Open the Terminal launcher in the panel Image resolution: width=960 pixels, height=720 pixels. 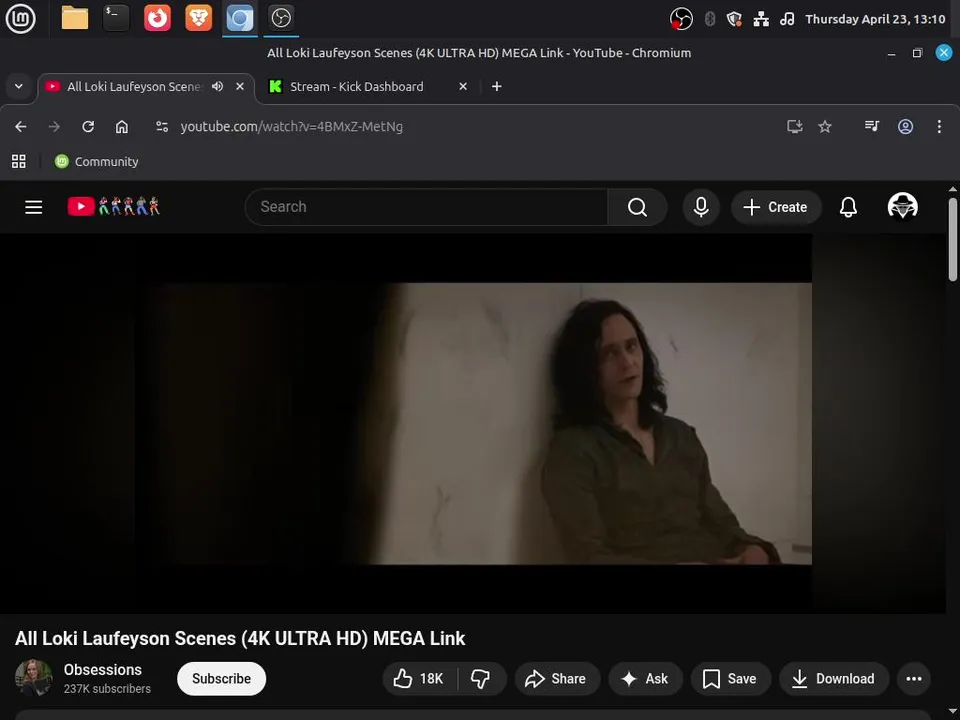point(116,18)
